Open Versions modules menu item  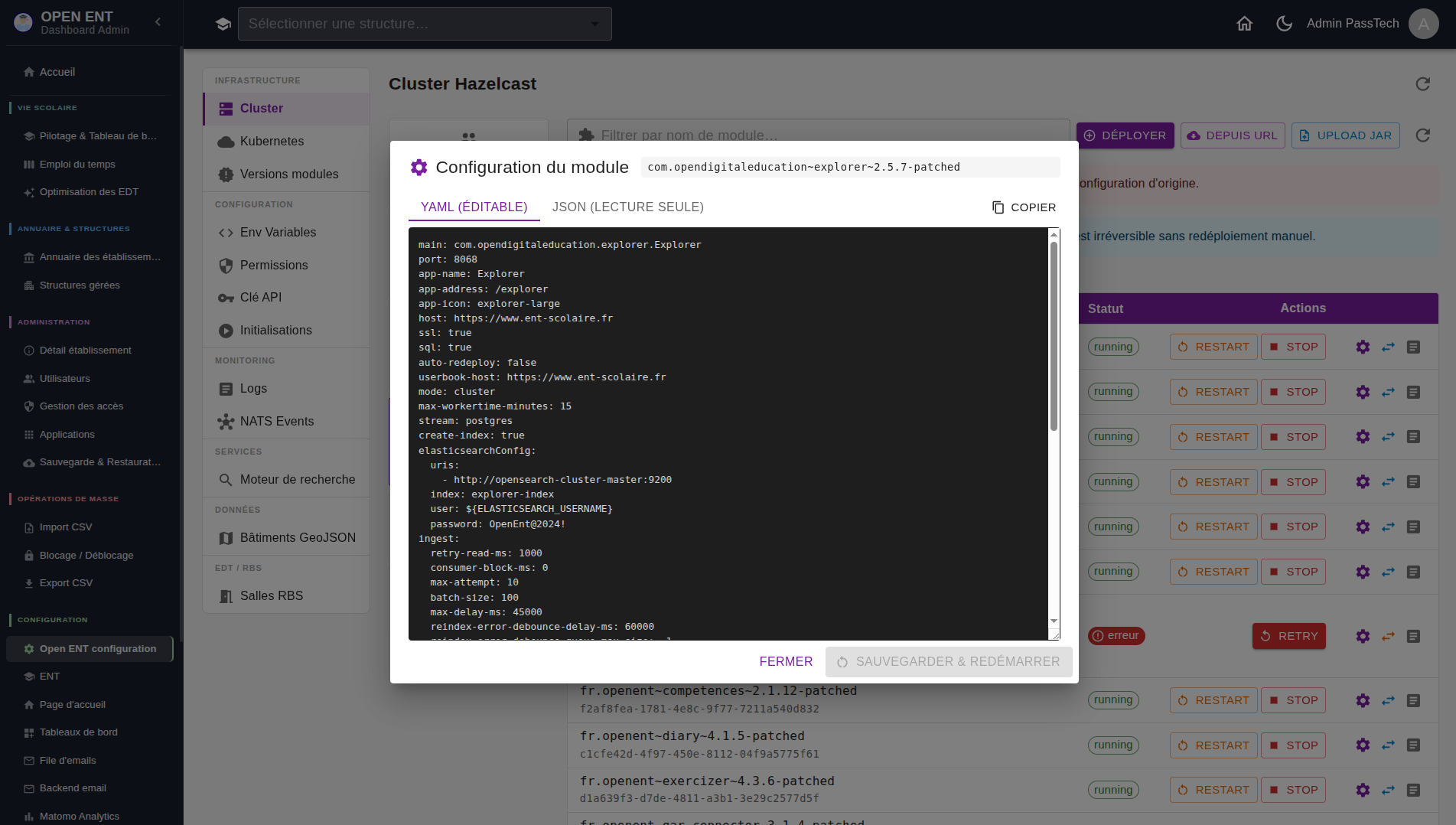[286, 174]
